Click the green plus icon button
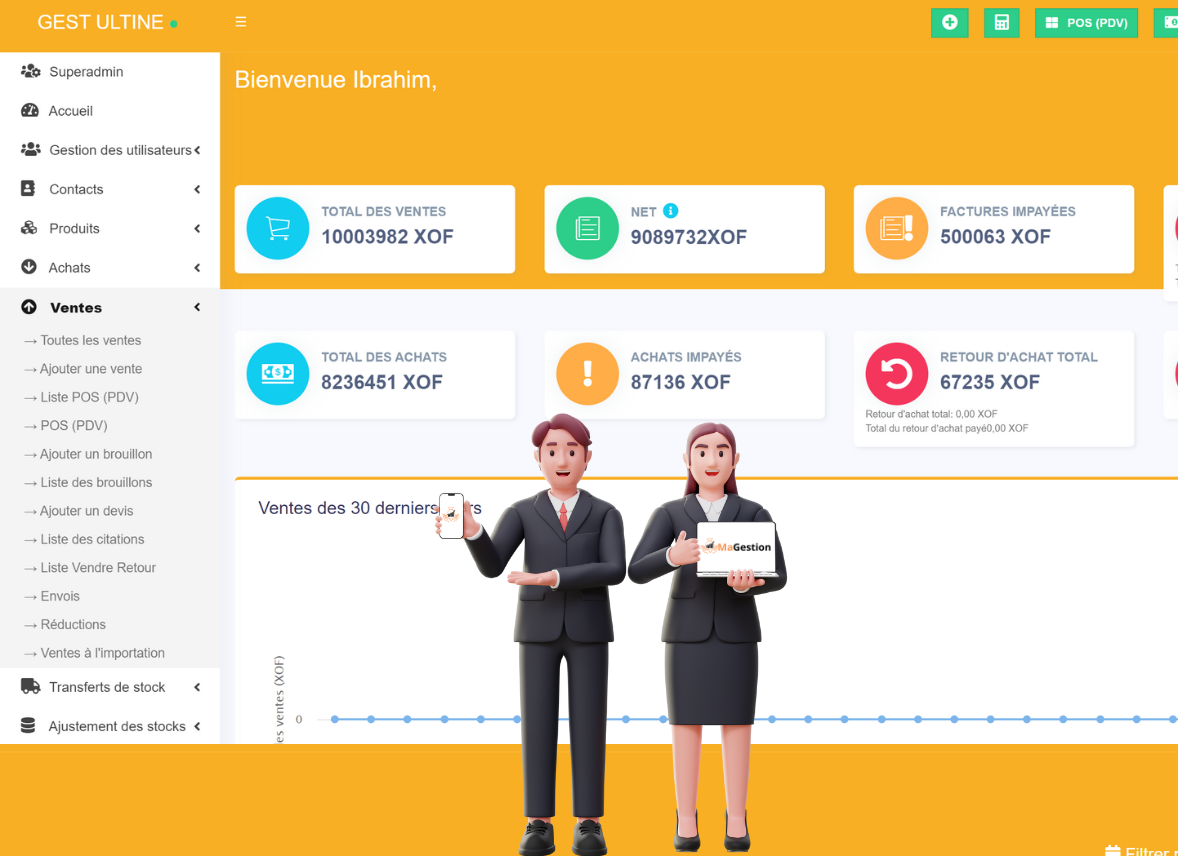Screen dimensions: 1178x856 pos(949,23)
